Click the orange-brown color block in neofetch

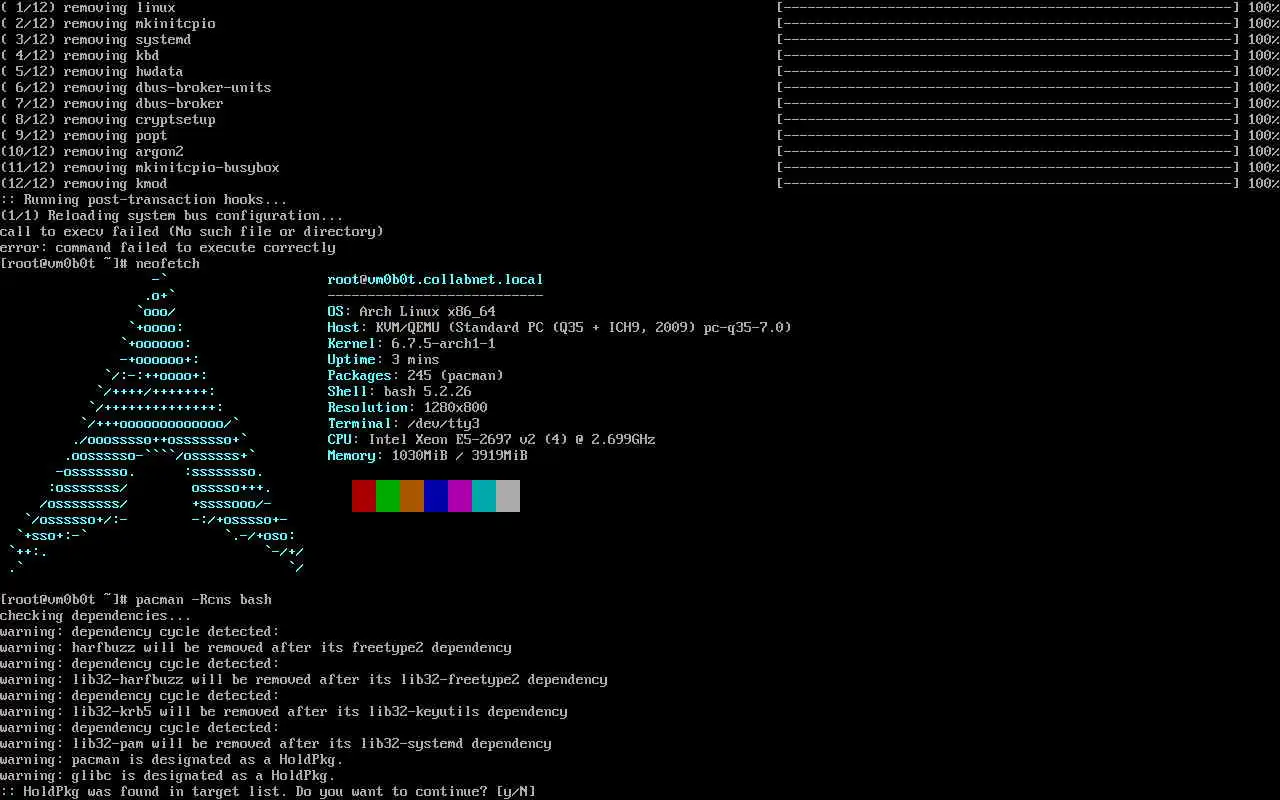412,496
